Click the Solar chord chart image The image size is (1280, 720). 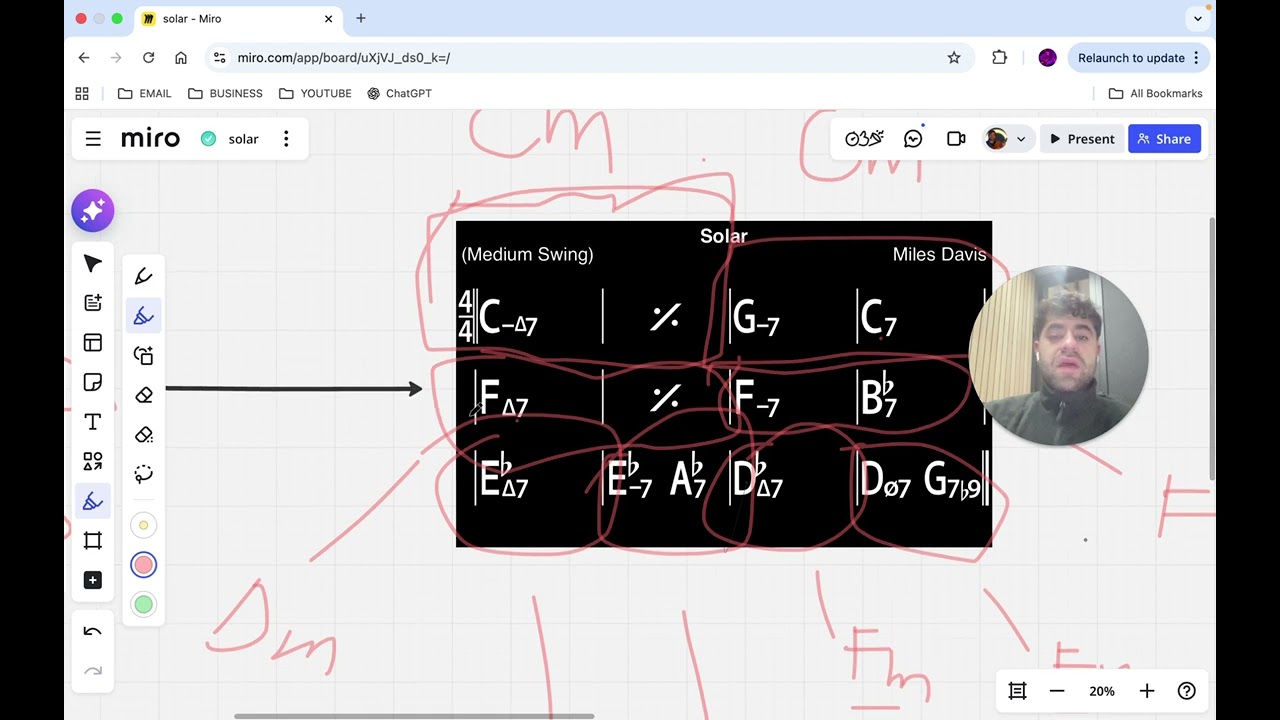(x=723, y=384)
